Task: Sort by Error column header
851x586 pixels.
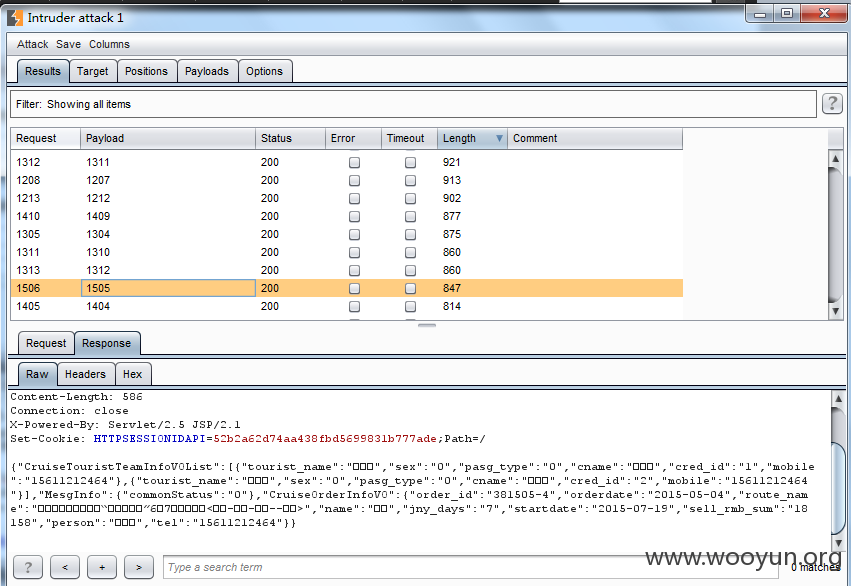Action: click(353, 138)
